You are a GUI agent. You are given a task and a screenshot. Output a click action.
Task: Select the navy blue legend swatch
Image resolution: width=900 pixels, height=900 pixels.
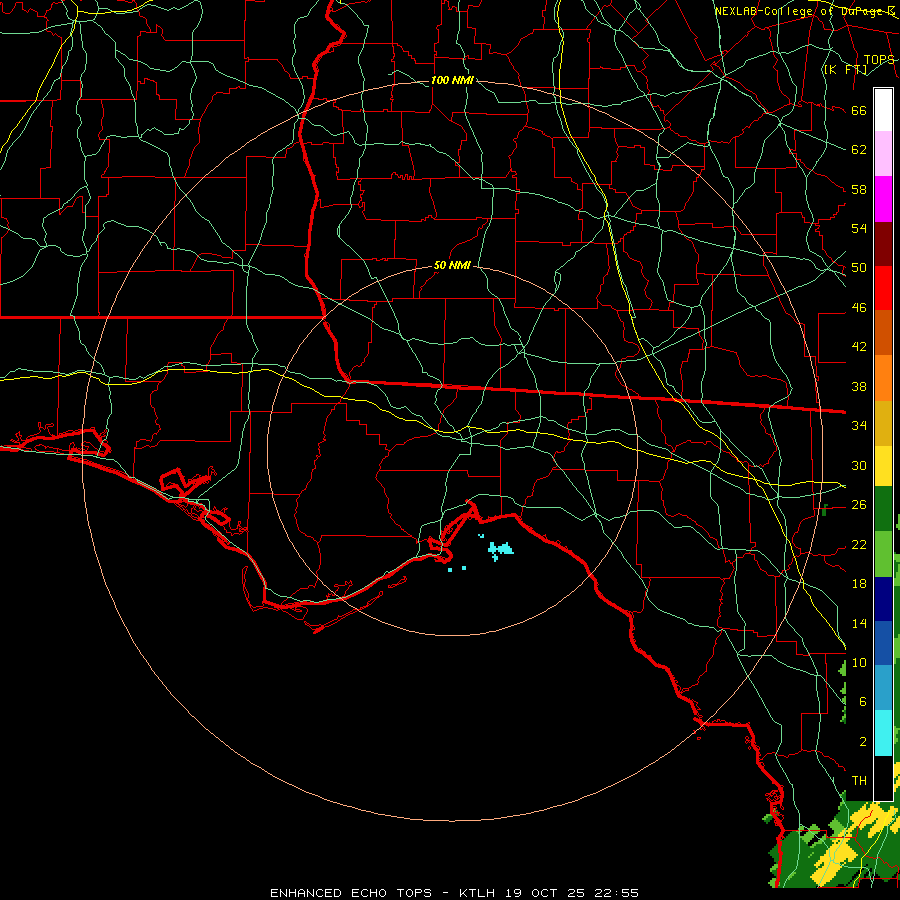click(883, 599)
